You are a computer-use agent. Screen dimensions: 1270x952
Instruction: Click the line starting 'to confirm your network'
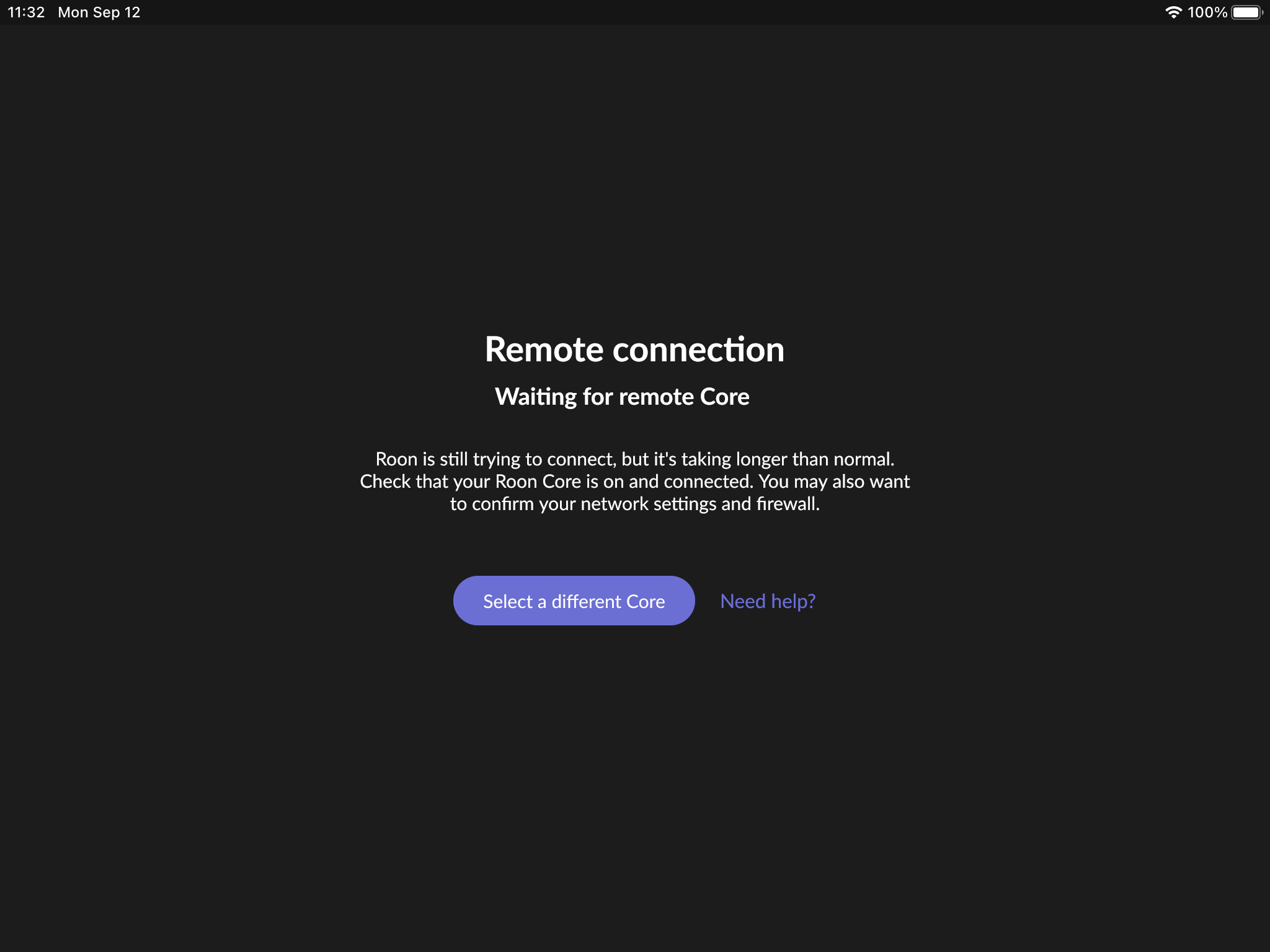click(635, 504)
